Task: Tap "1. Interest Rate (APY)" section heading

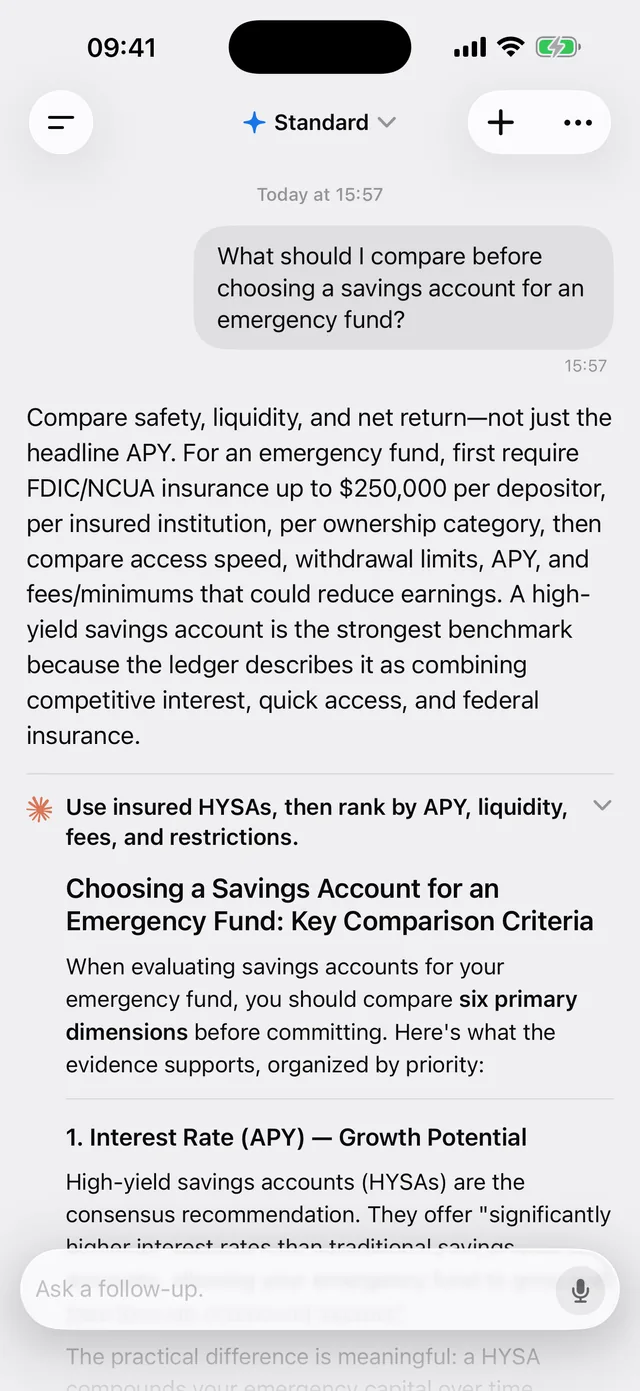Action: pyautogui.click(x=296, y=1137)
